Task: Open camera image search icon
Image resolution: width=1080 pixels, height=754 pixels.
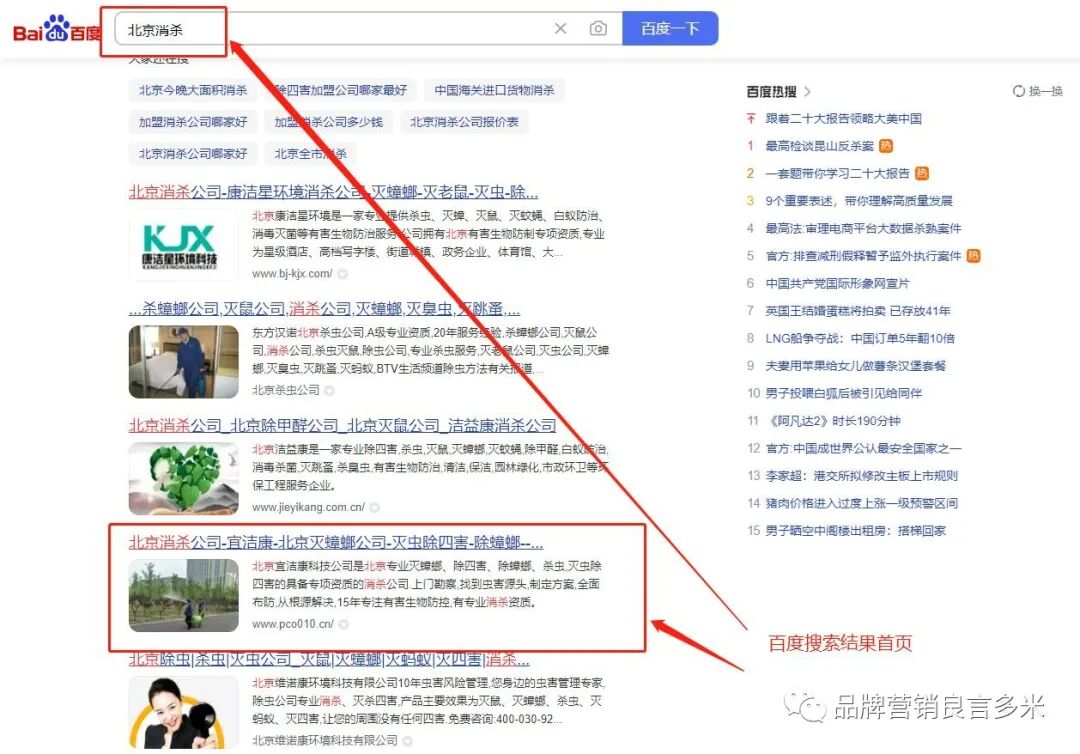Action: (x=599, y=28)
